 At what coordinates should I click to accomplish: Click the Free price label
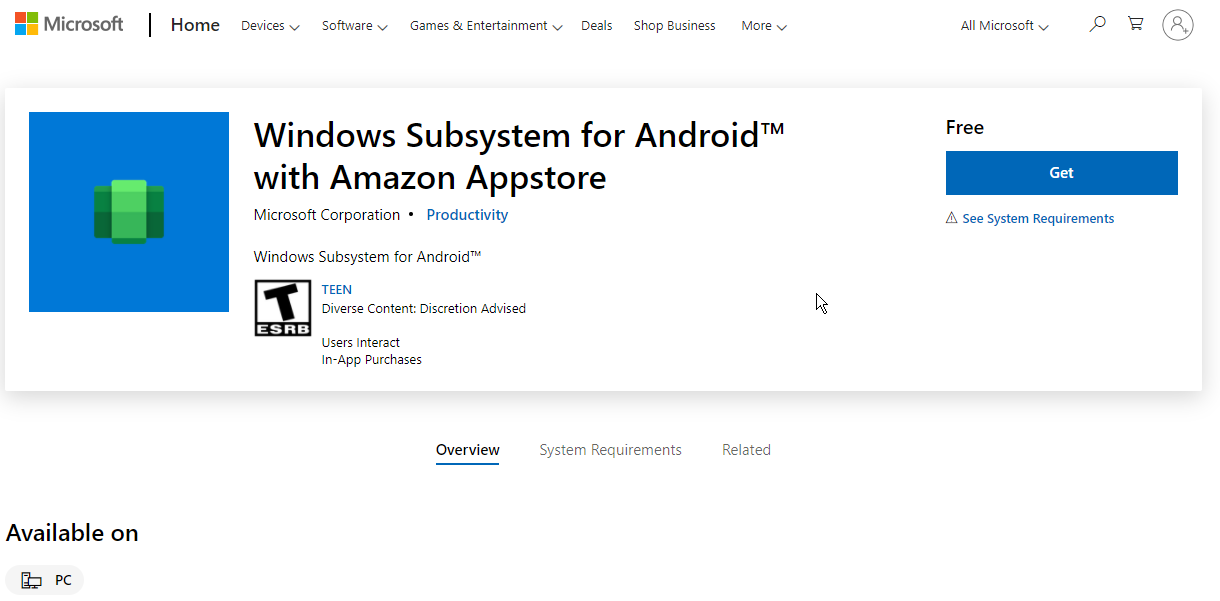coord(965,127)
